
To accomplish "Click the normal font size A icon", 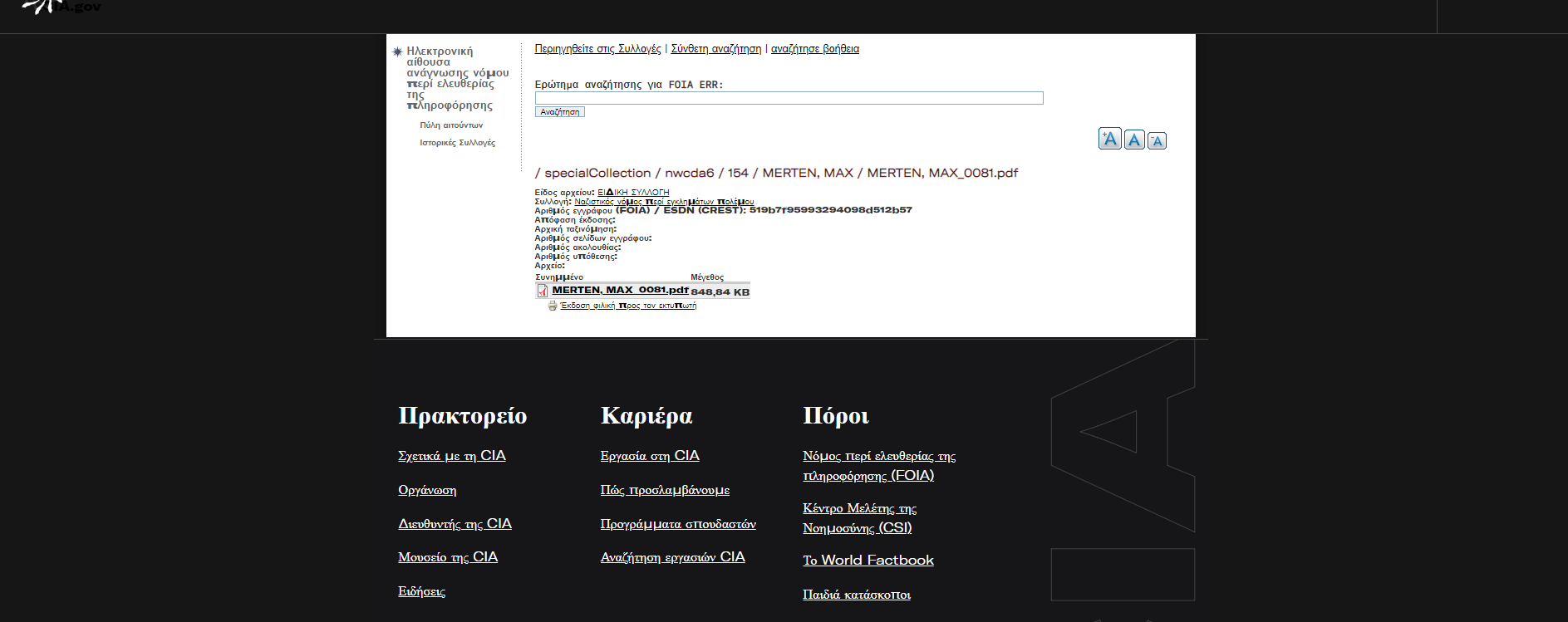I will (1134, 140).
